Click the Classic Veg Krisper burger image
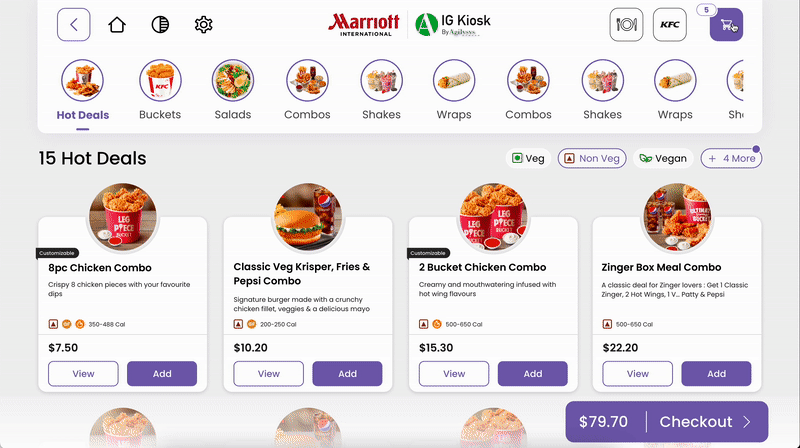Screen dimensions: 800x448 click(x=308, y=217)
